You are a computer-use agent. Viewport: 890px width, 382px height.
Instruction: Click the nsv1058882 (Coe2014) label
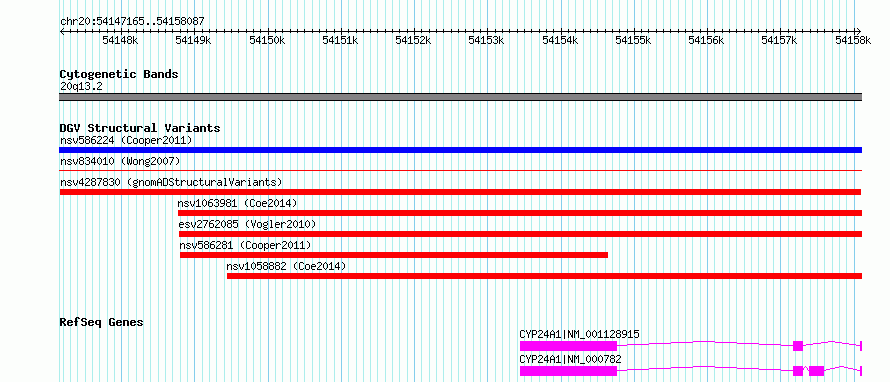pyautogui.click(x=286, y=266)
